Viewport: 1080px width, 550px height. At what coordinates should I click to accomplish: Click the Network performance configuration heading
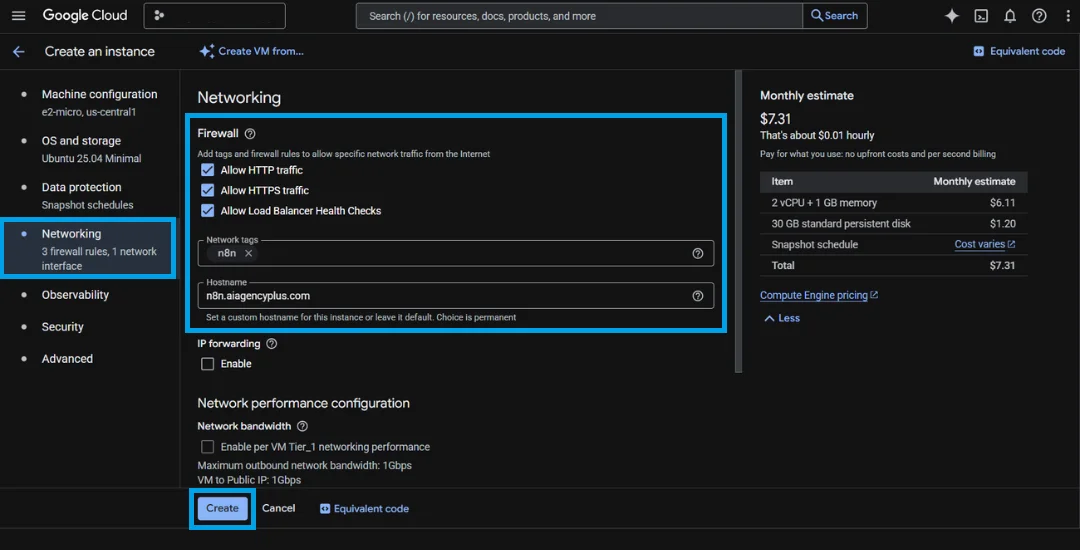point(303,403)
